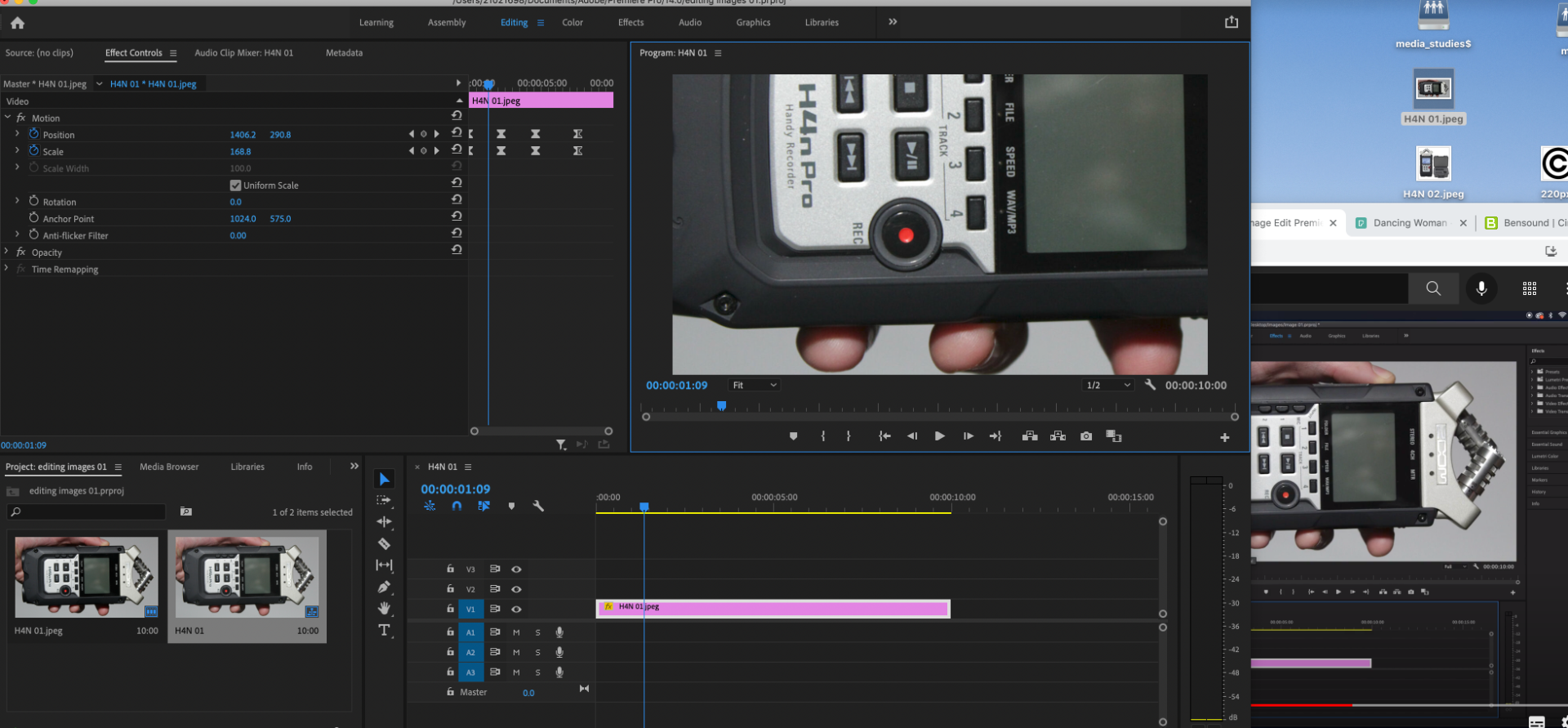Screen dimensions: 1568x728
Task: Switch to Color workspace
Action: pos(572,23)
